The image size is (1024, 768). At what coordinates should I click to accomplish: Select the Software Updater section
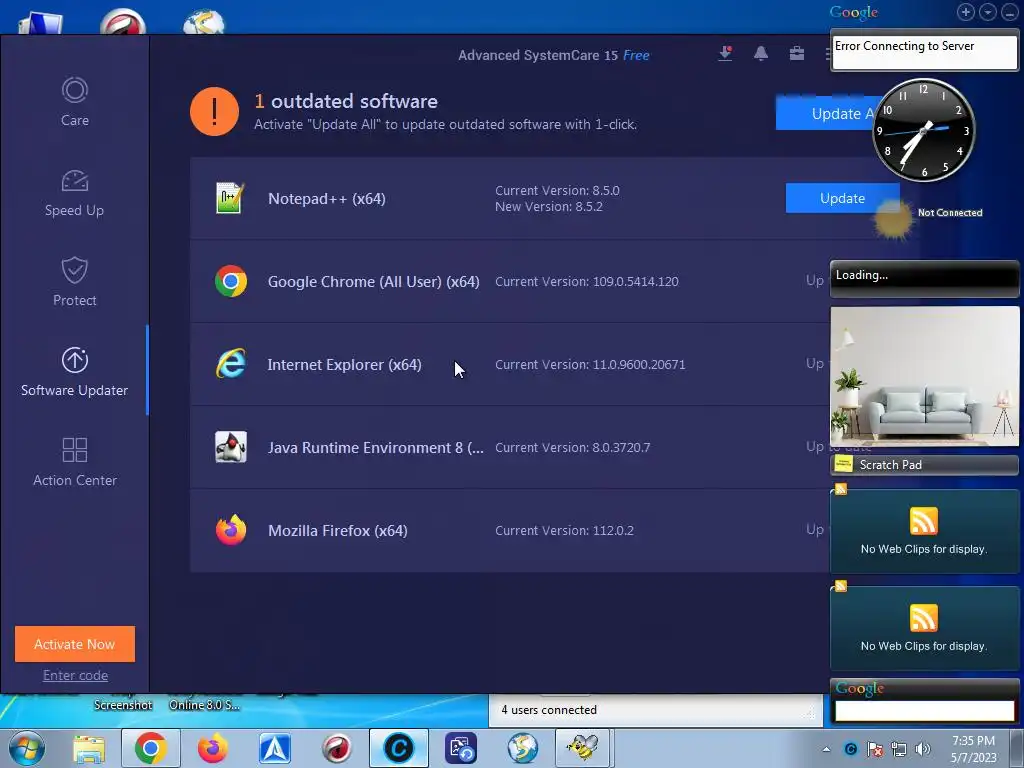[74, 372]
